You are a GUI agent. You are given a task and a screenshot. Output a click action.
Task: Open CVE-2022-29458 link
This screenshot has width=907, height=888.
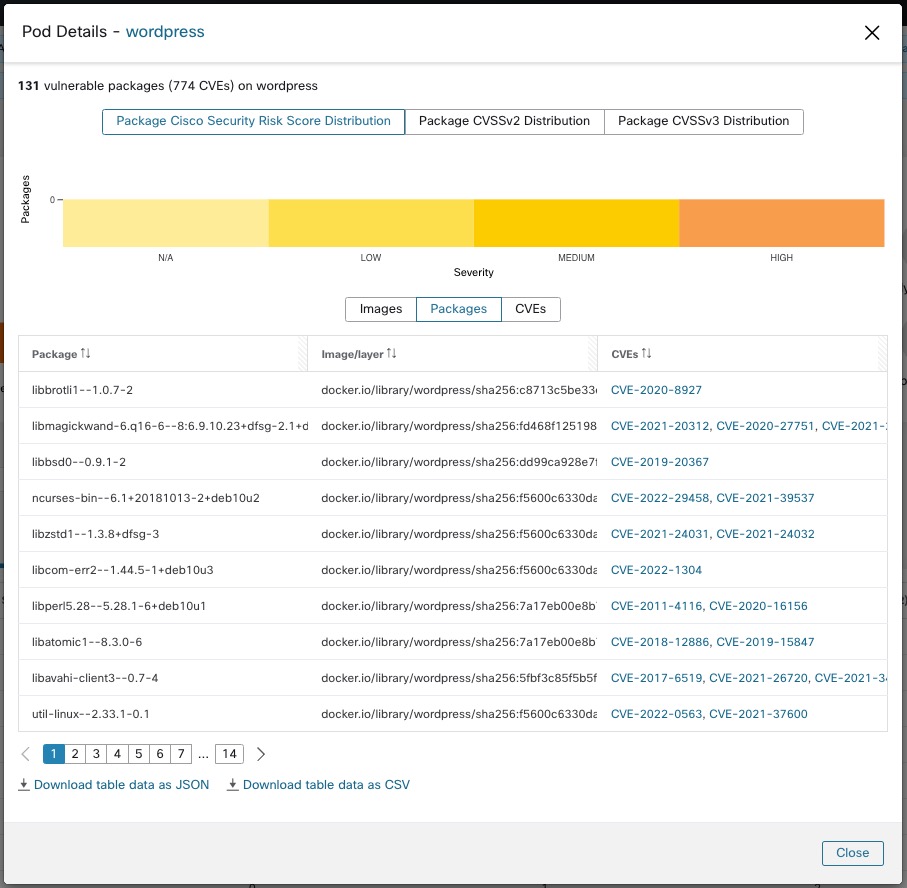(660, 498)
